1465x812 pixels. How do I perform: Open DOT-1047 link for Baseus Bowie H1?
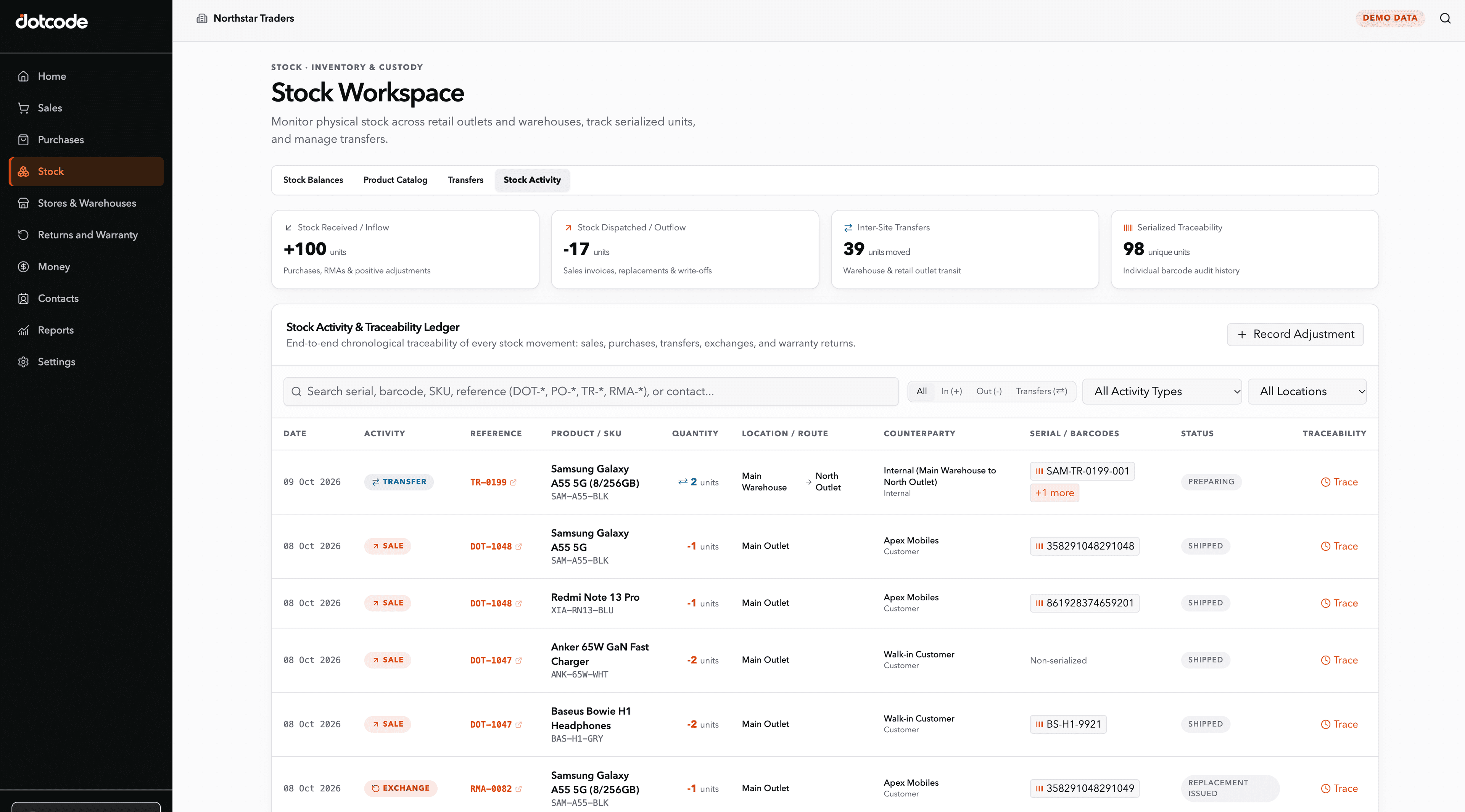[496, 725]
